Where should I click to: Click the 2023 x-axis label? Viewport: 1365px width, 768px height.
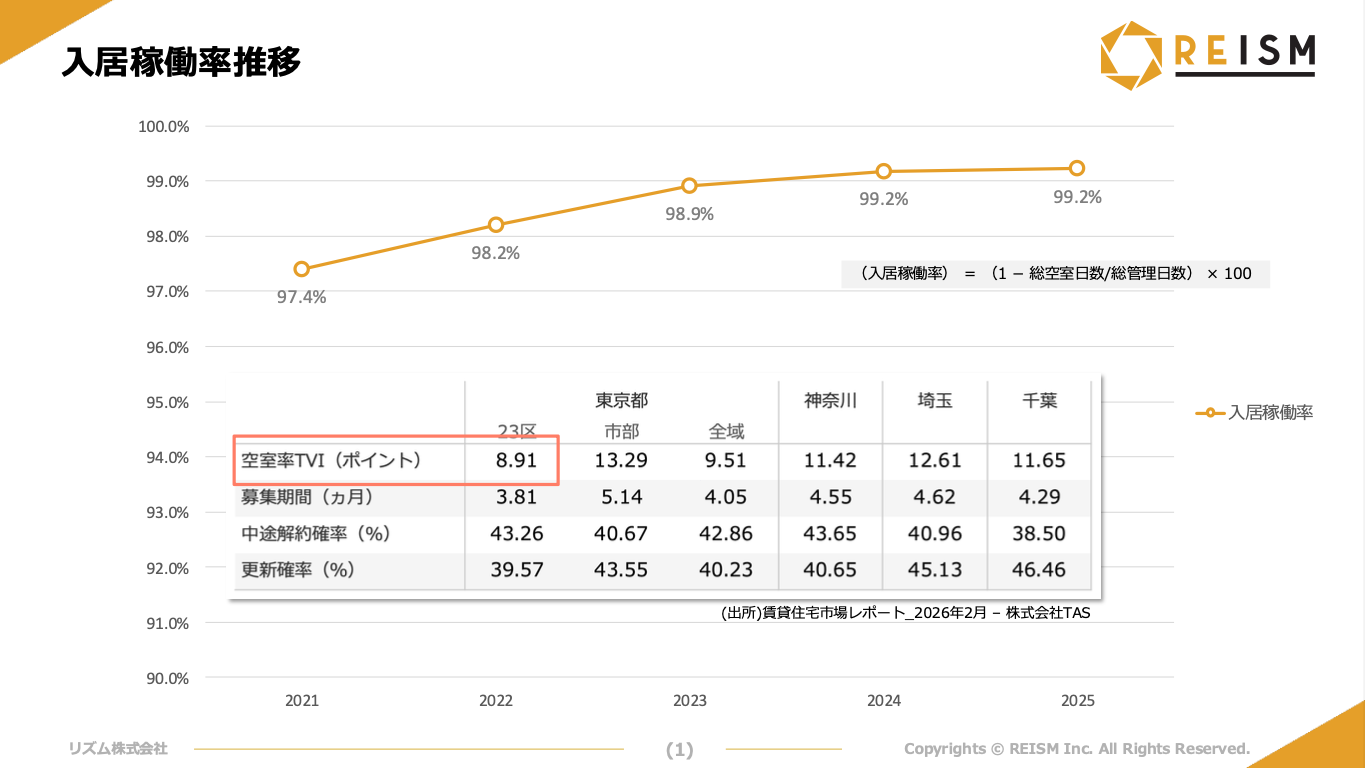[x=690, y=701]
